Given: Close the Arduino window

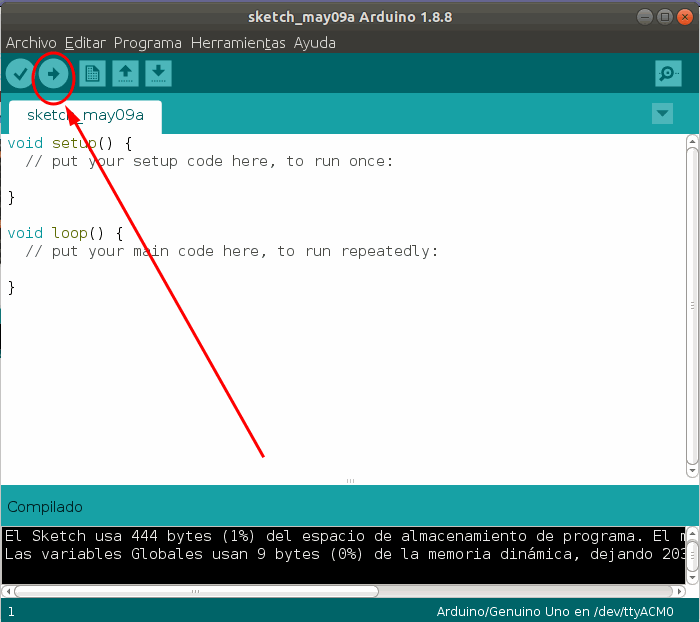Looking at the screenshot, I should click(x=685, y=17).
